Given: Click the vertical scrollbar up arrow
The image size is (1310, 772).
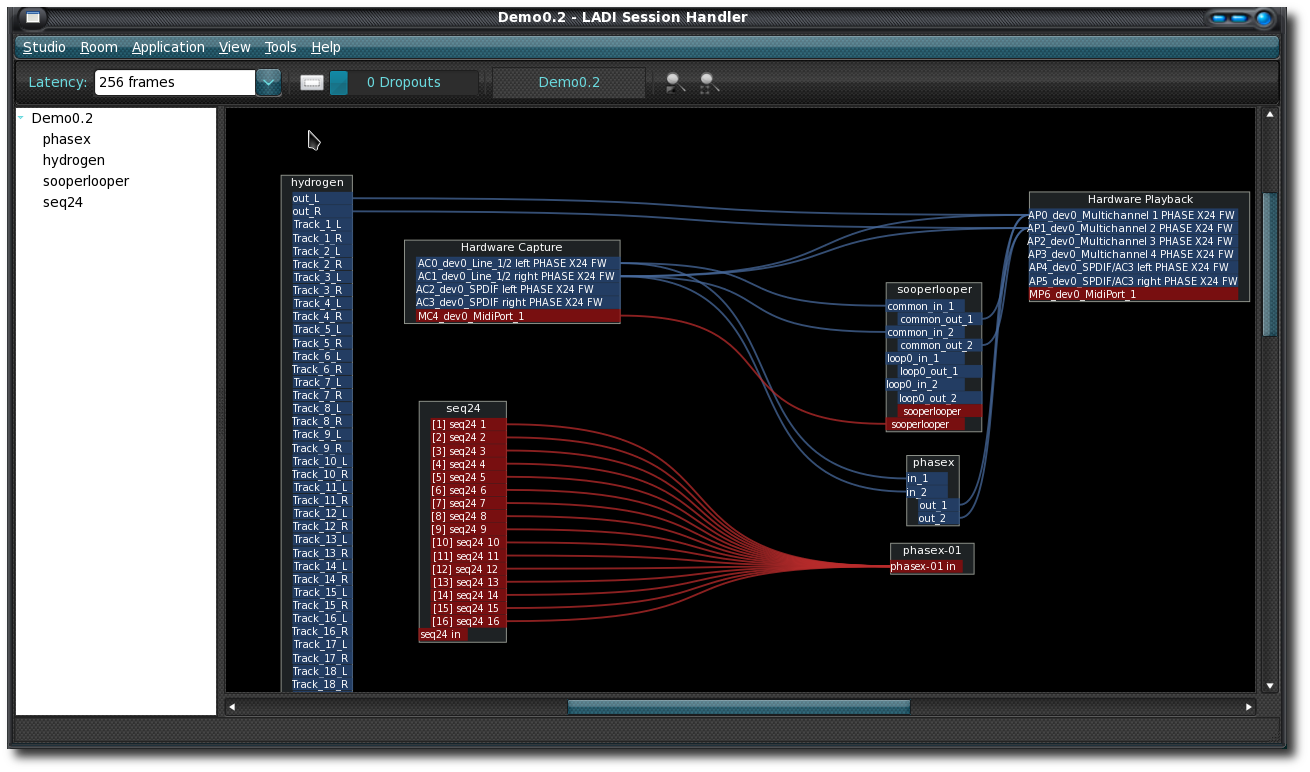Looking at the screenshot, I should (1270, 115).
